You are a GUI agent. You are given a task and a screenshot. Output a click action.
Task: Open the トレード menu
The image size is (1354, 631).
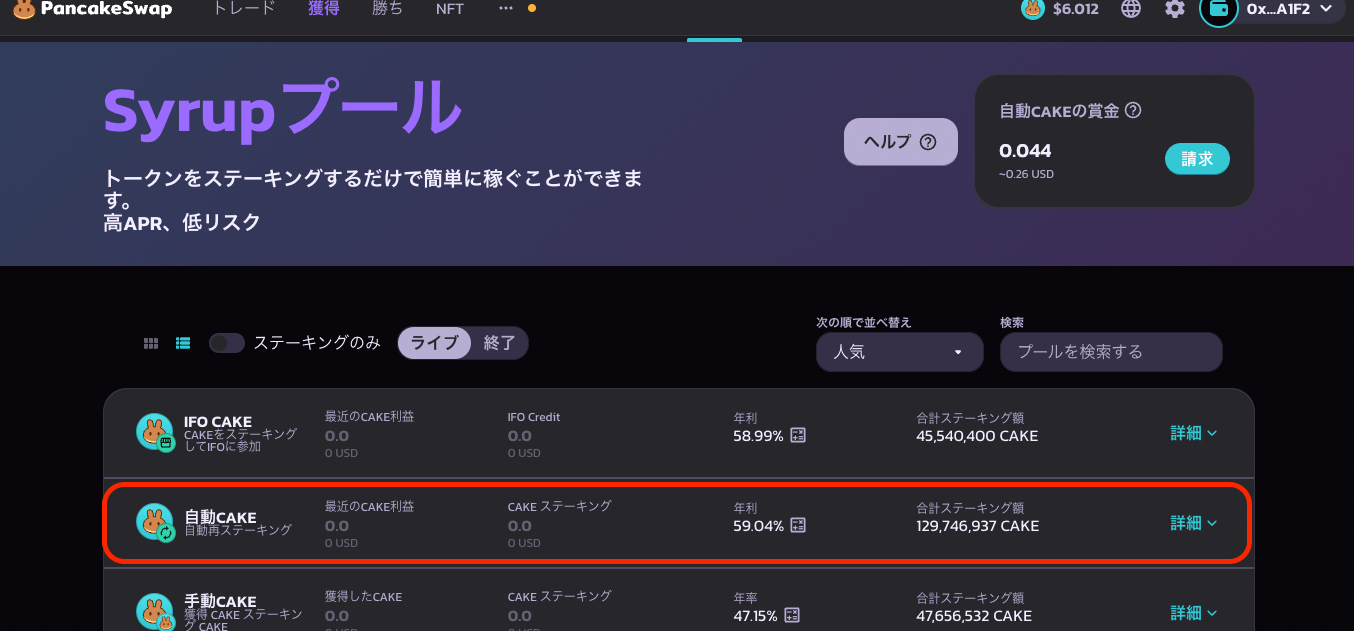[244, 9]
